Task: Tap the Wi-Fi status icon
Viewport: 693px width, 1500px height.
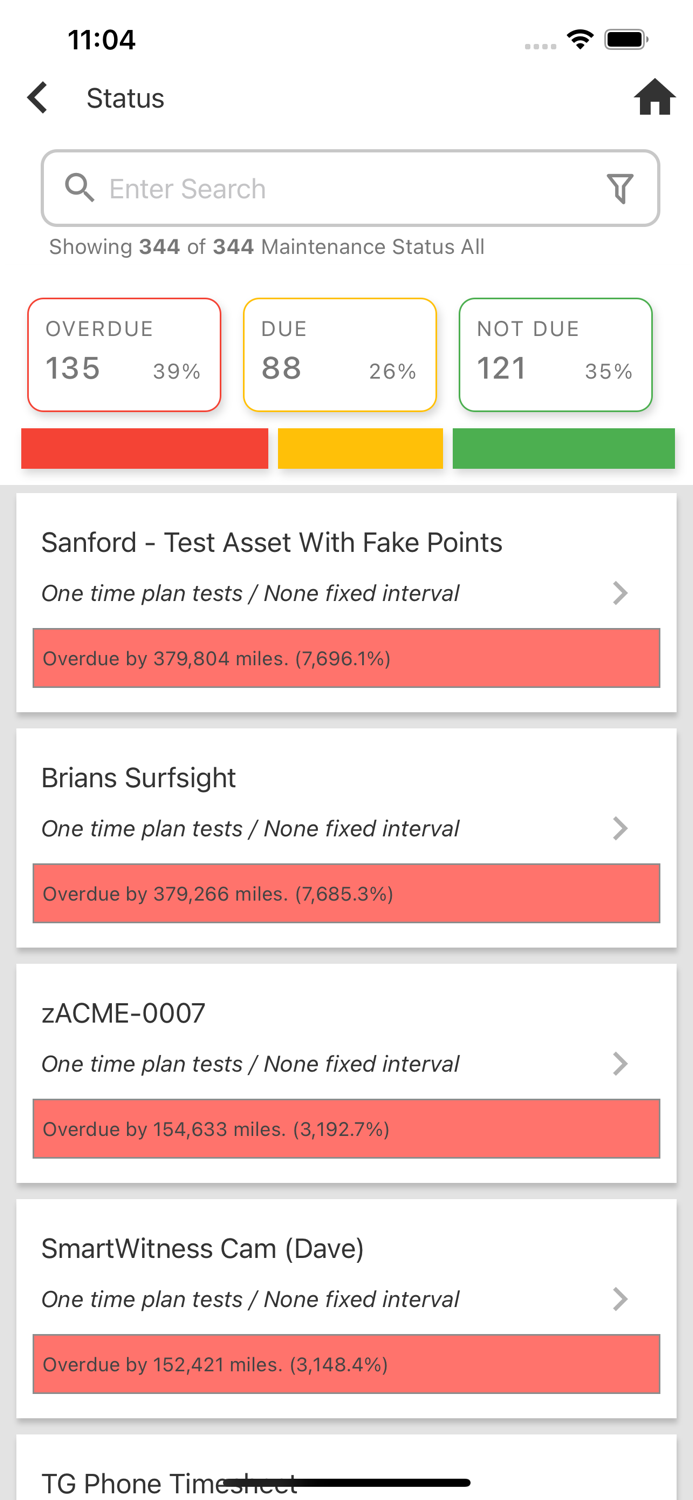Action: tap(580, 40)
